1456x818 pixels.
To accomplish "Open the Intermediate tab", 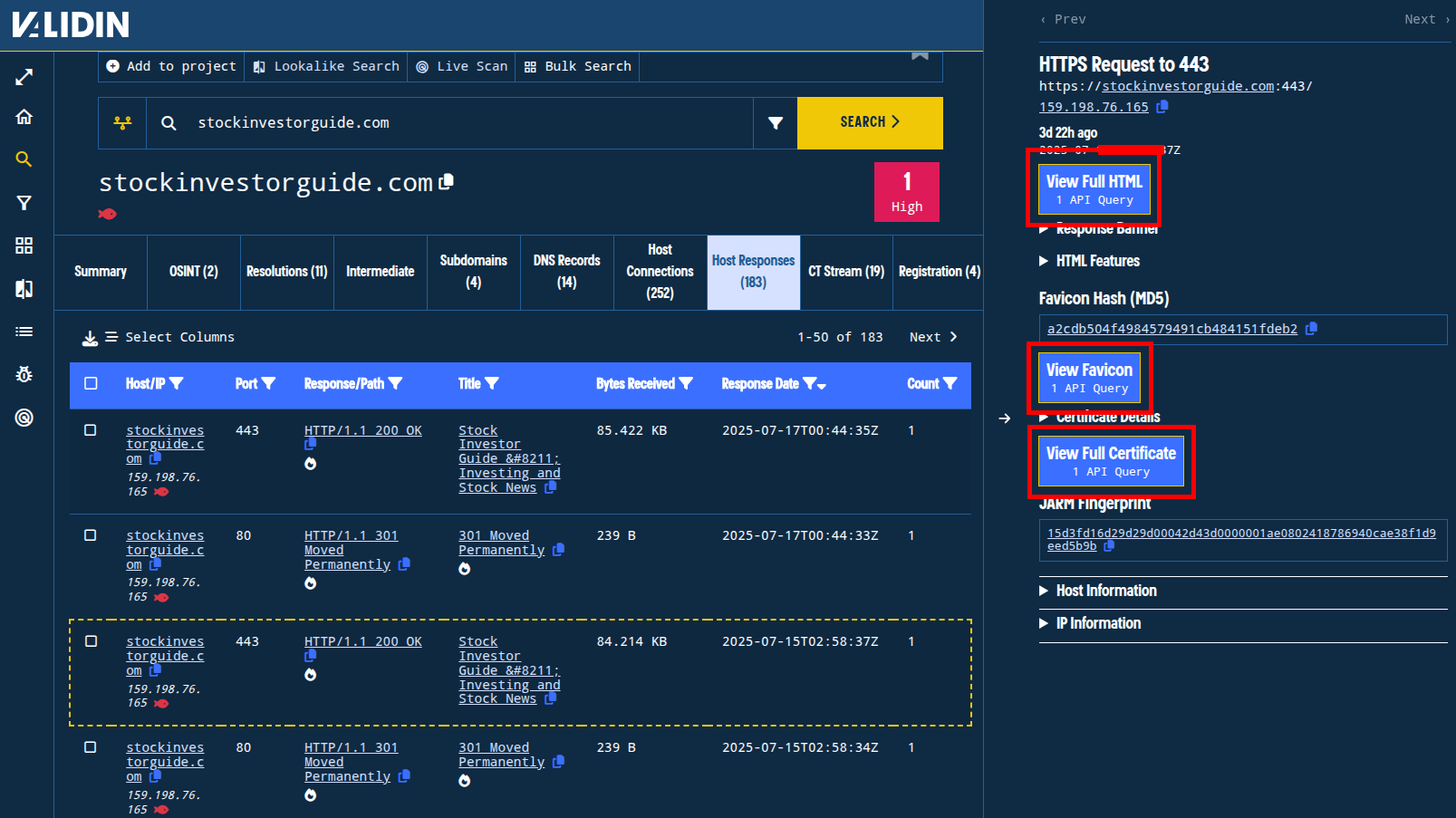I will click(x=381, y=272).
